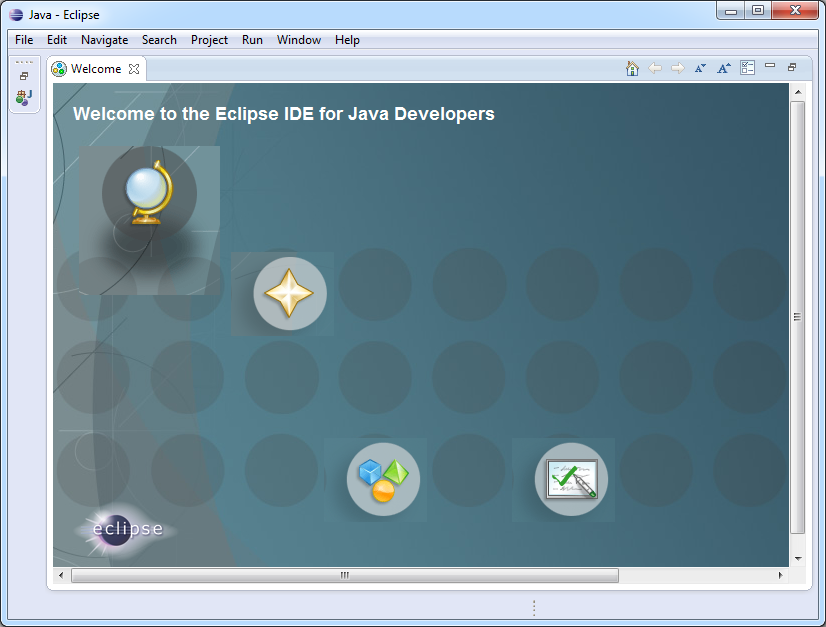This screenshot has height=627, width=826.
Task: Open the Overview globe icon
Action: pos(149,193)
